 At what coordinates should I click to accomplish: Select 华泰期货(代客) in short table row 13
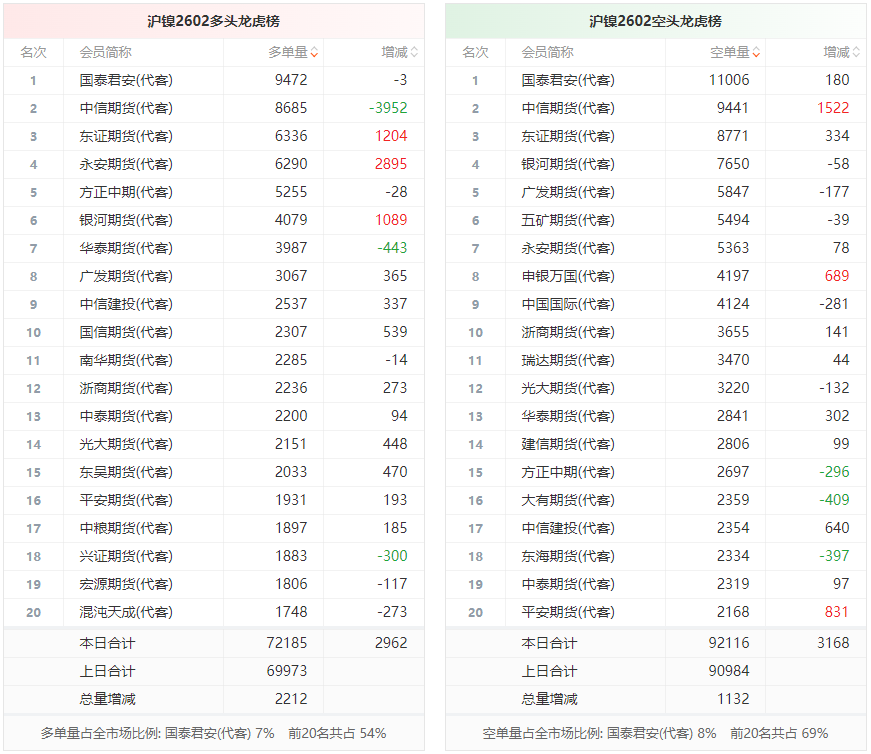point(568,416)
